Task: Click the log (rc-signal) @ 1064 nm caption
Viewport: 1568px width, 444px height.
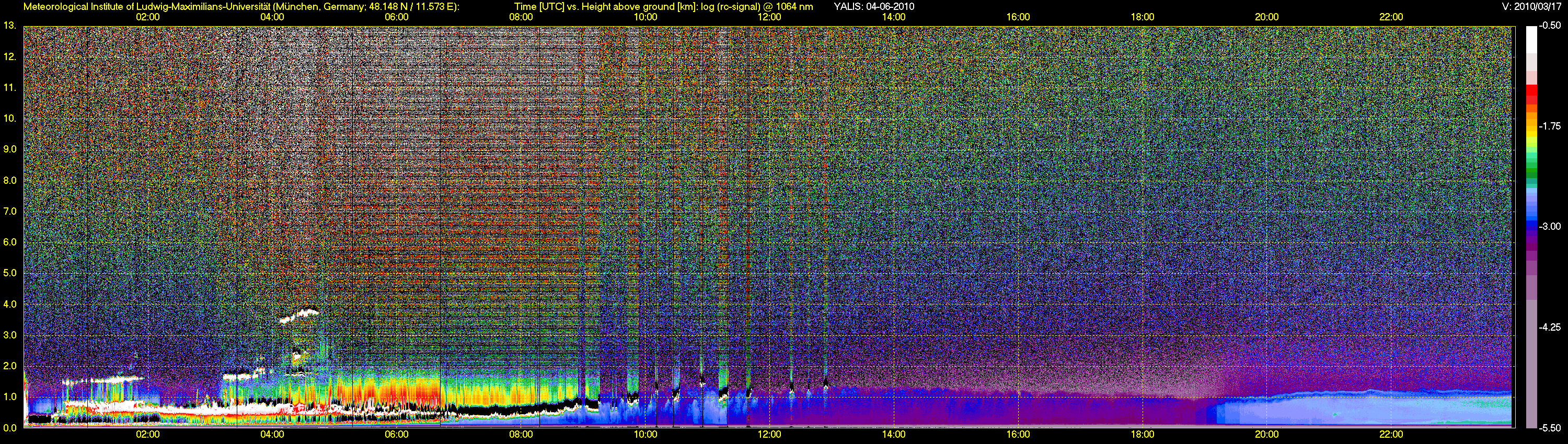Action: tap(757, 7)
